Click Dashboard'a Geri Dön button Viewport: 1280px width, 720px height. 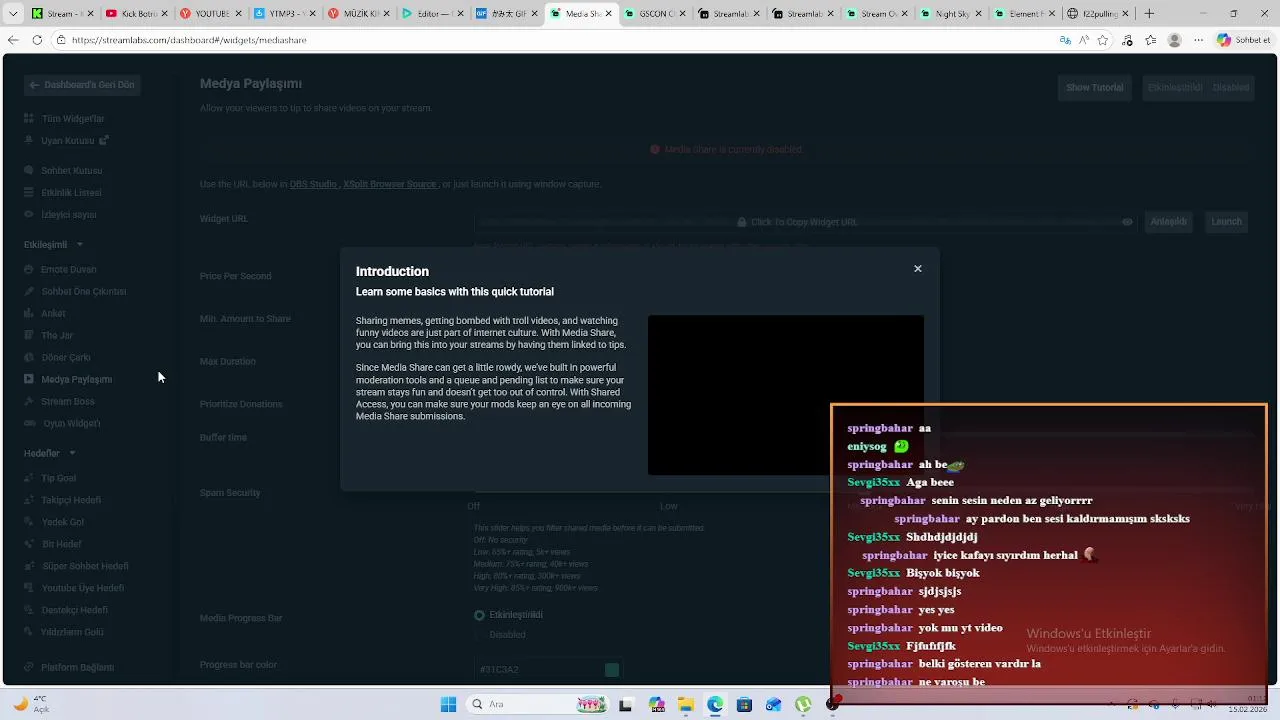click(x=82, y=86)
